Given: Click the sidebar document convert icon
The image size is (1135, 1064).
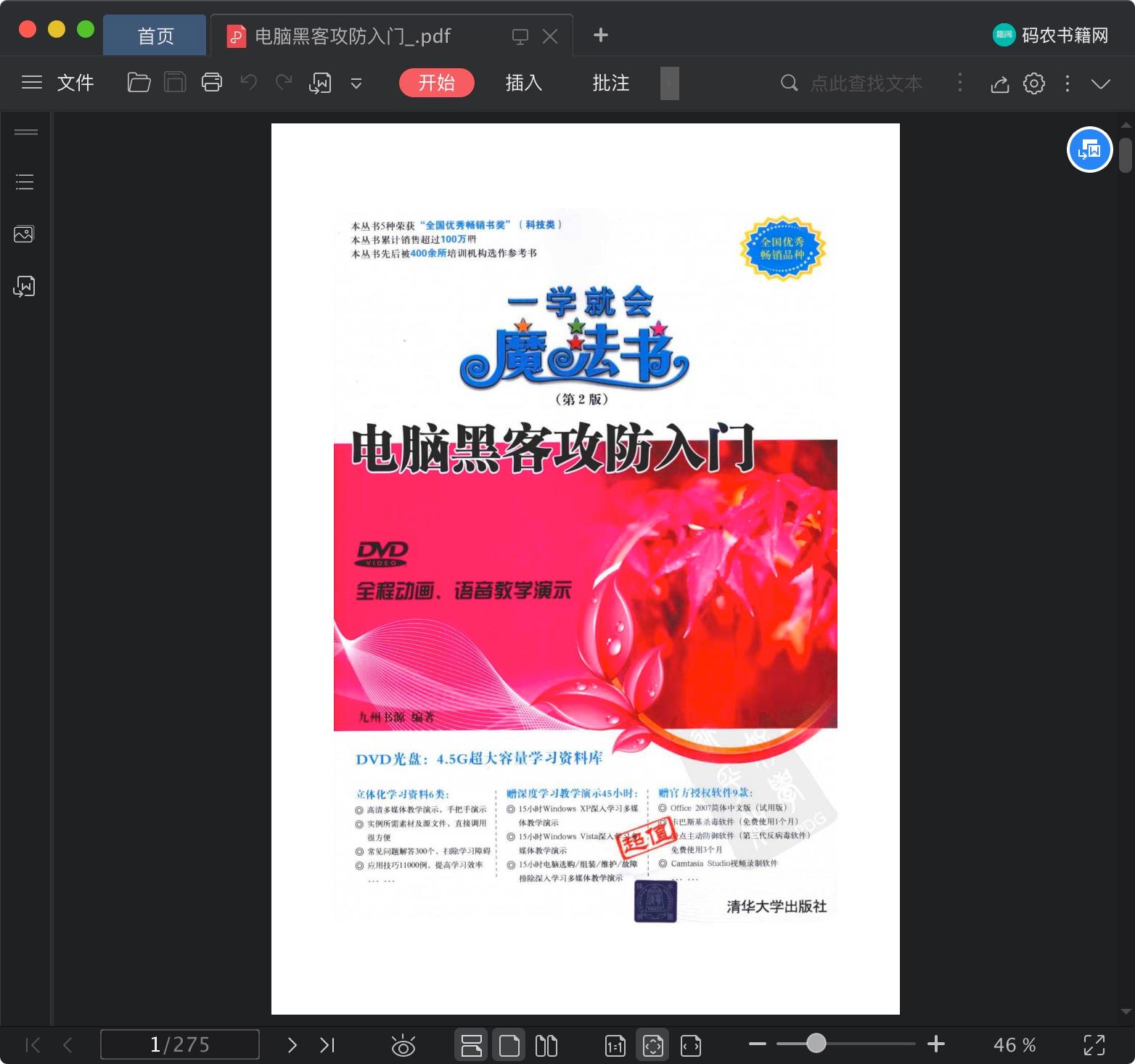Looking at the screenshot, I should coord(24,286).
